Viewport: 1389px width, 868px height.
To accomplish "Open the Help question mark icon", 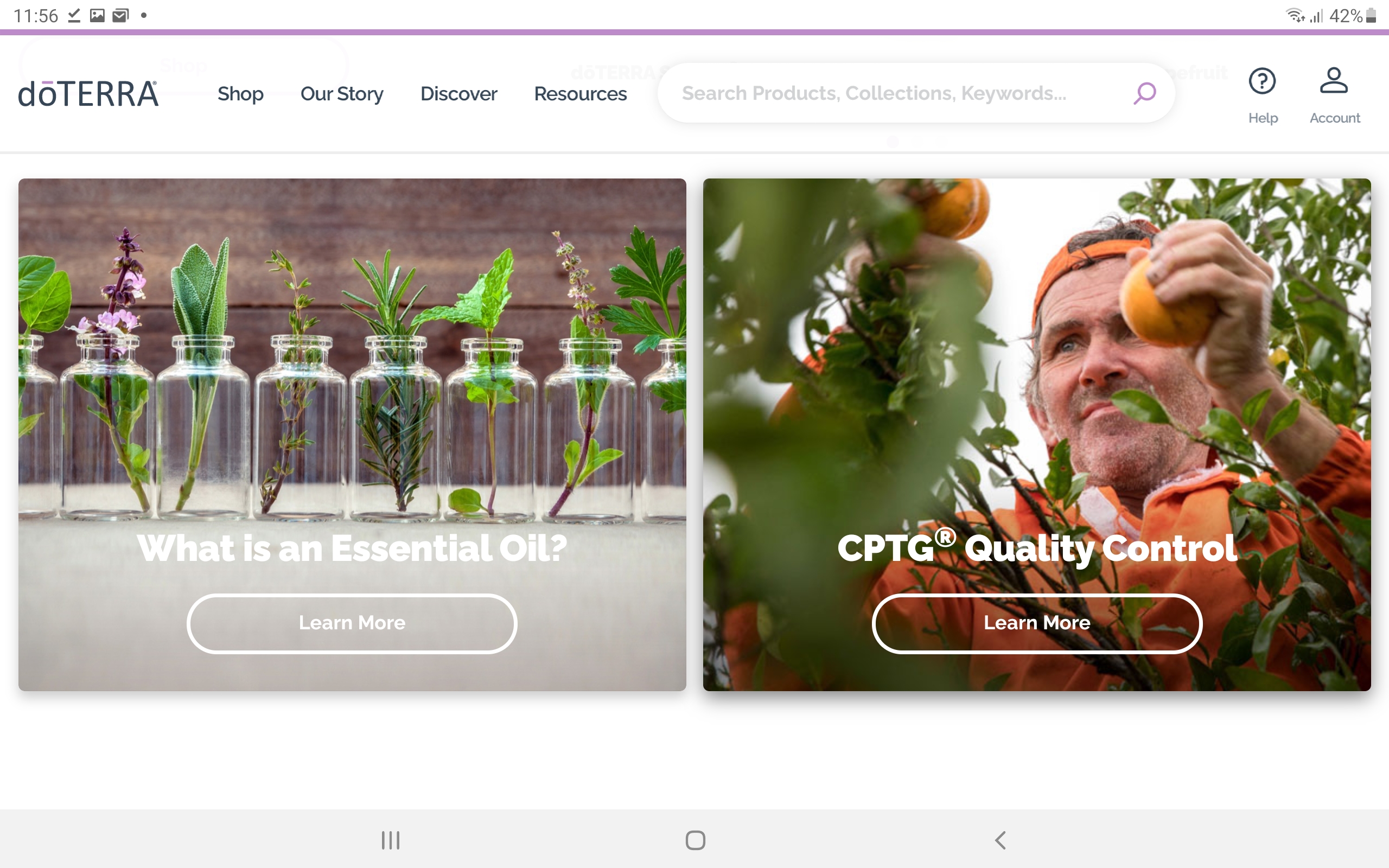I will [x=1262, y=80].
